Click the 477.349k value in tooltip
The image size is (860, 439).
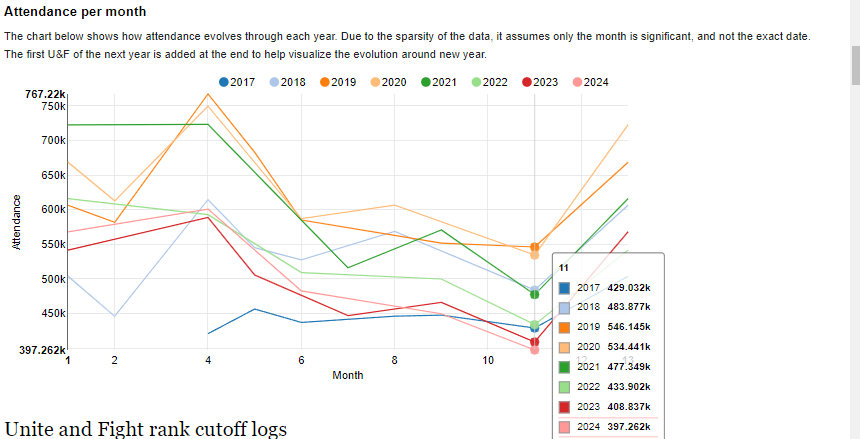coord(629,367)
